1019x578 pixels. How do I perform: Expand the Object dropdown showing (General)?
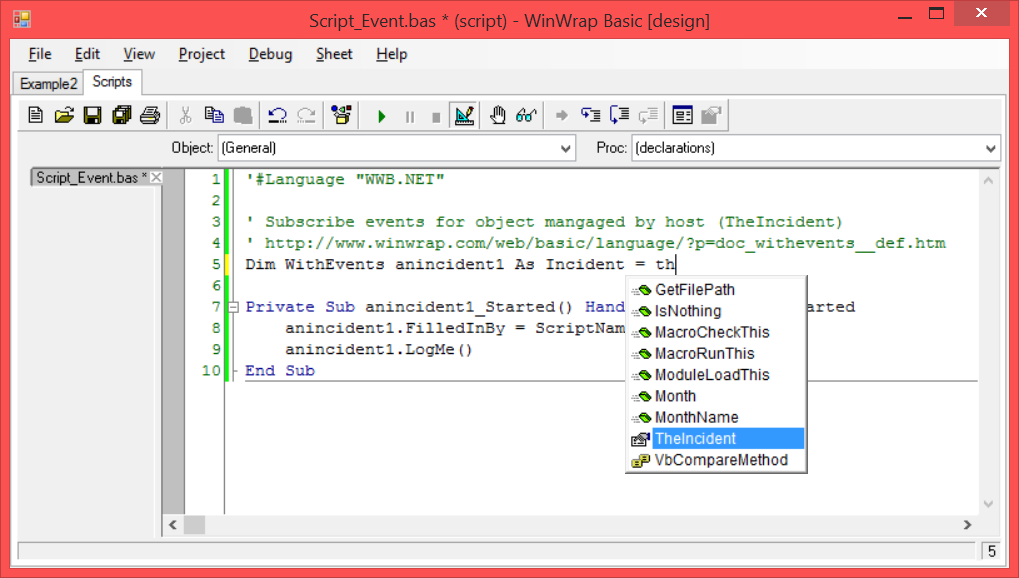(x=565, y=148)
